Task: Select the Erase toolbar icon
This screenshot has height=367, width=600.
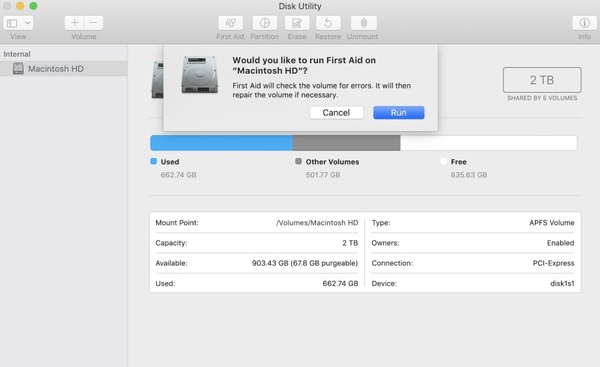Action: point(297,23)
